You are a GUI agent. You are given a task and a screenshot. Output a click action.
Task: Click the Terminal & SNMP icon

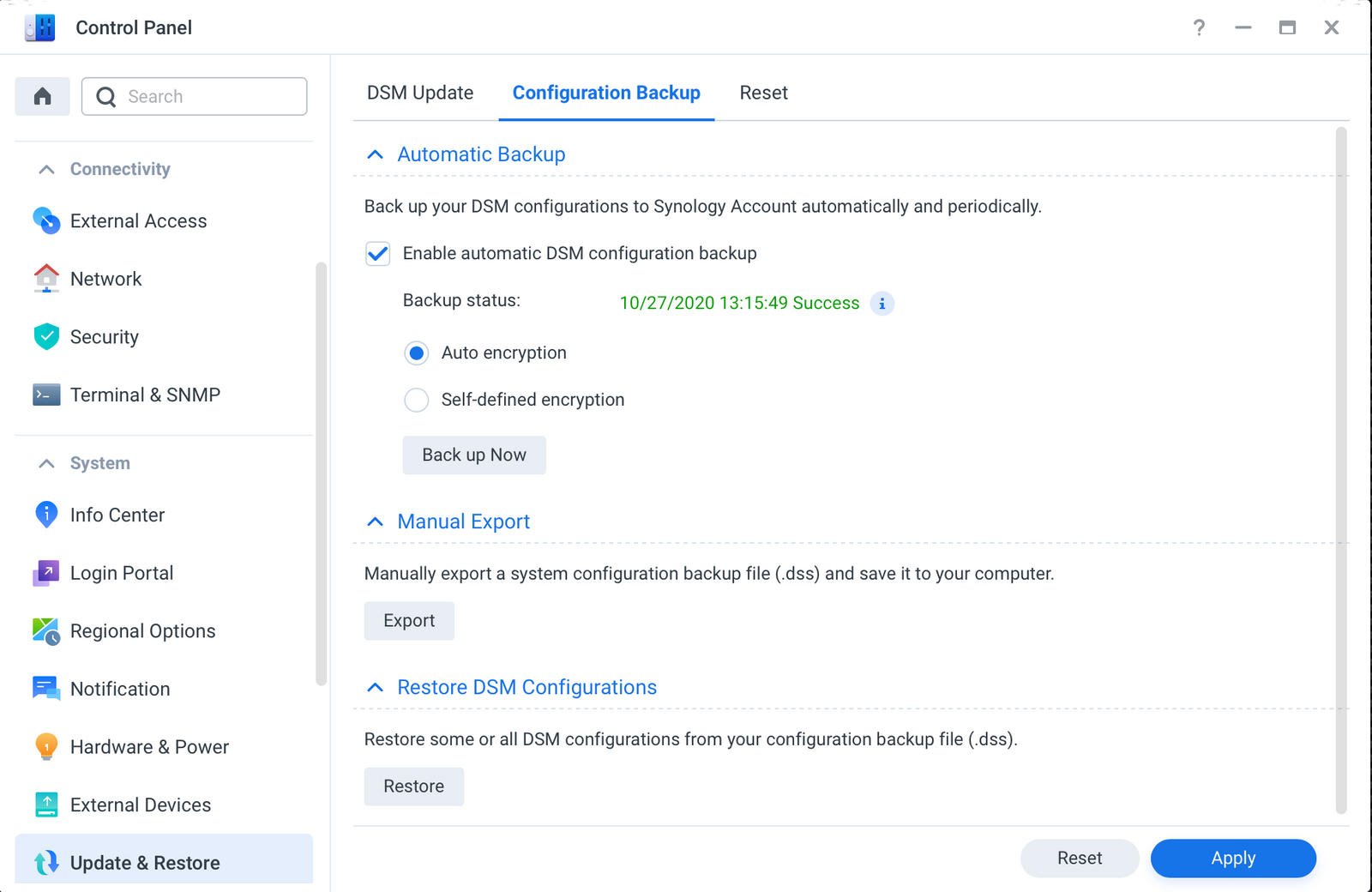click(x=48, y=395)
